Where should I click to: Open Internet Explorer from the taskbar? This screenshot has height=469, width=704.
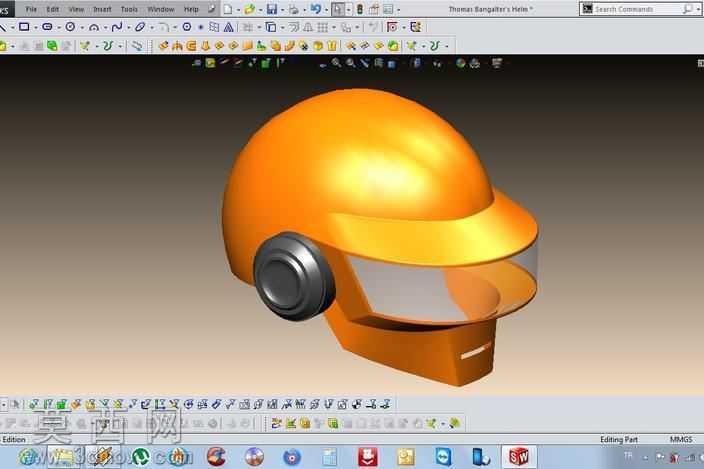(x=28, y=457)
